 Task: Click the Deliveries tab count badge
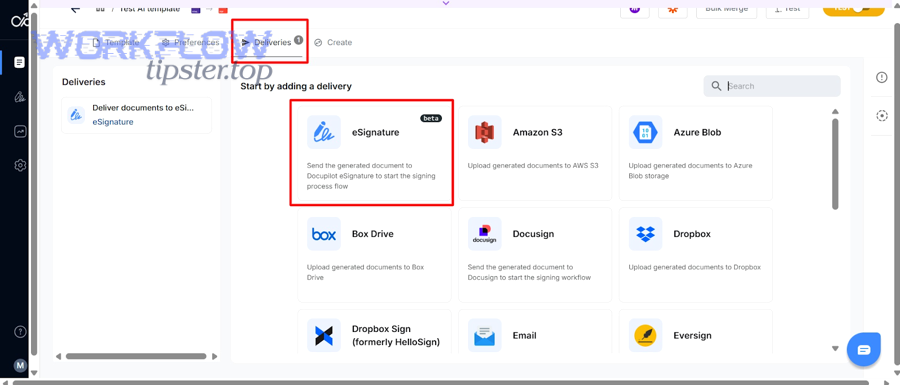click(x=298, y=40)
